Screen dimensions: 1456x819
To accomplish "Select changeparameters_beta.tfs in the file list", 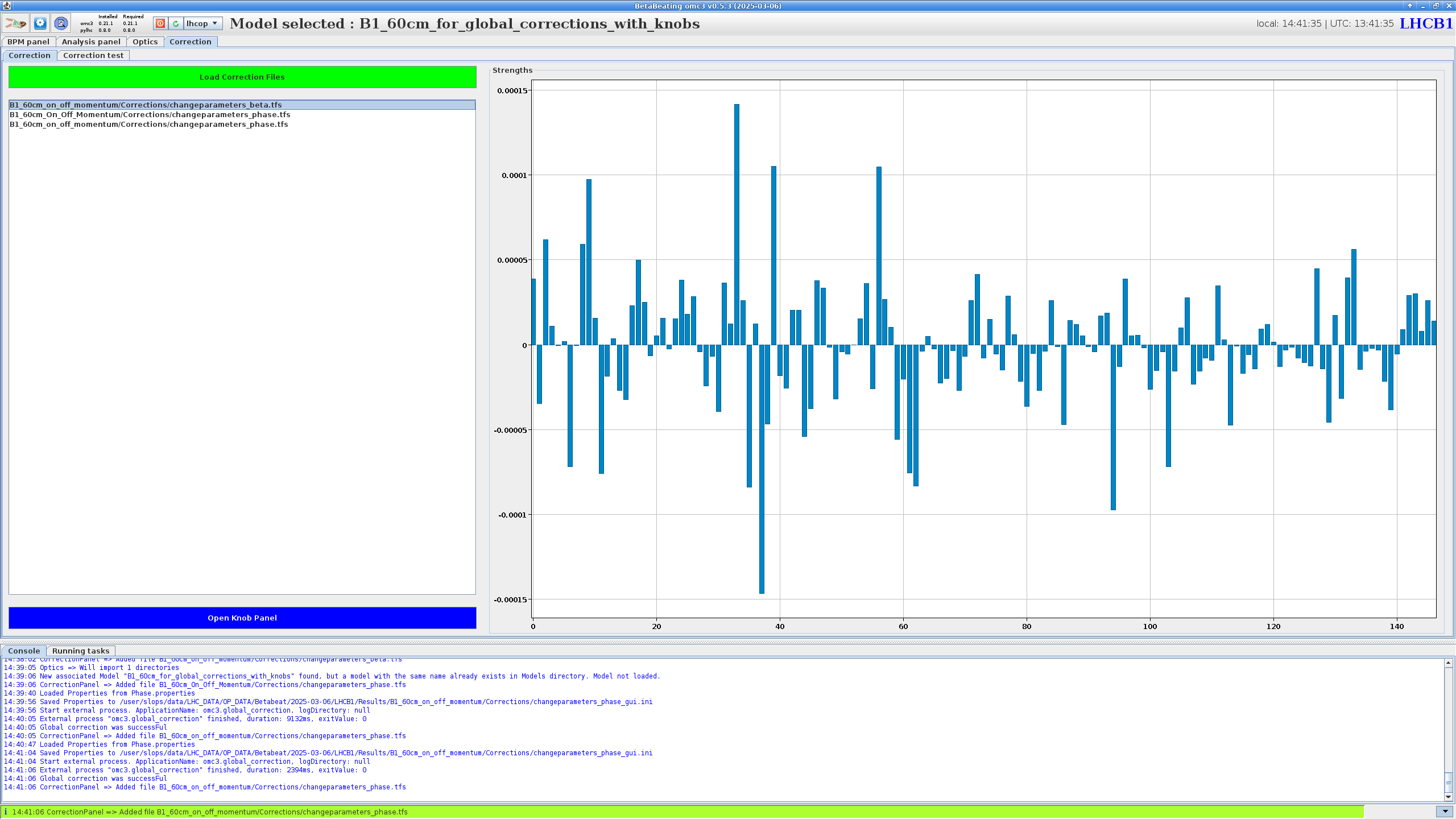I will point(242,105).
